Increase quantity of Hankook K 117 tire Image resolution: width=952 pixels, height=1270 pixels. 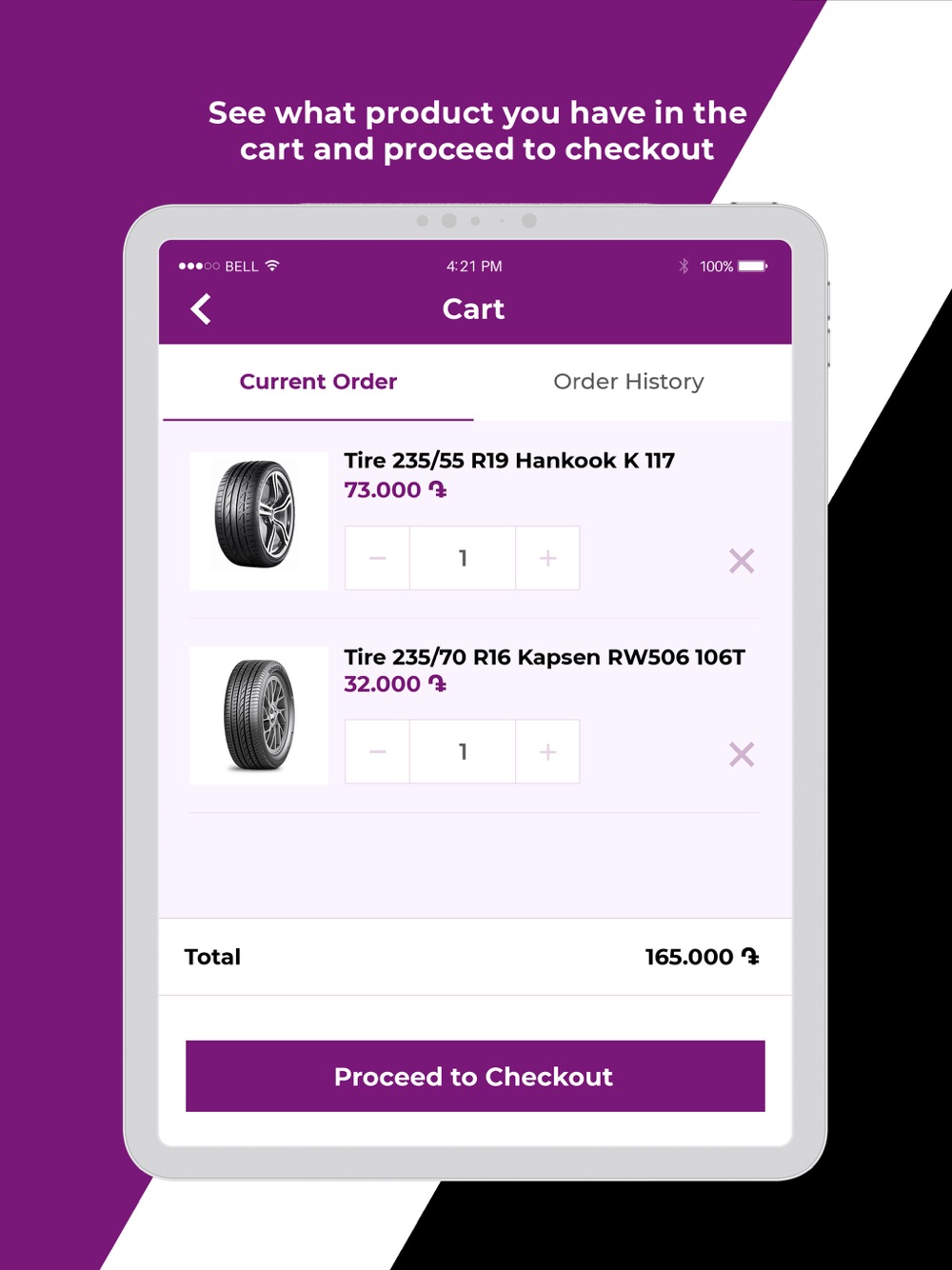[547, 558]
